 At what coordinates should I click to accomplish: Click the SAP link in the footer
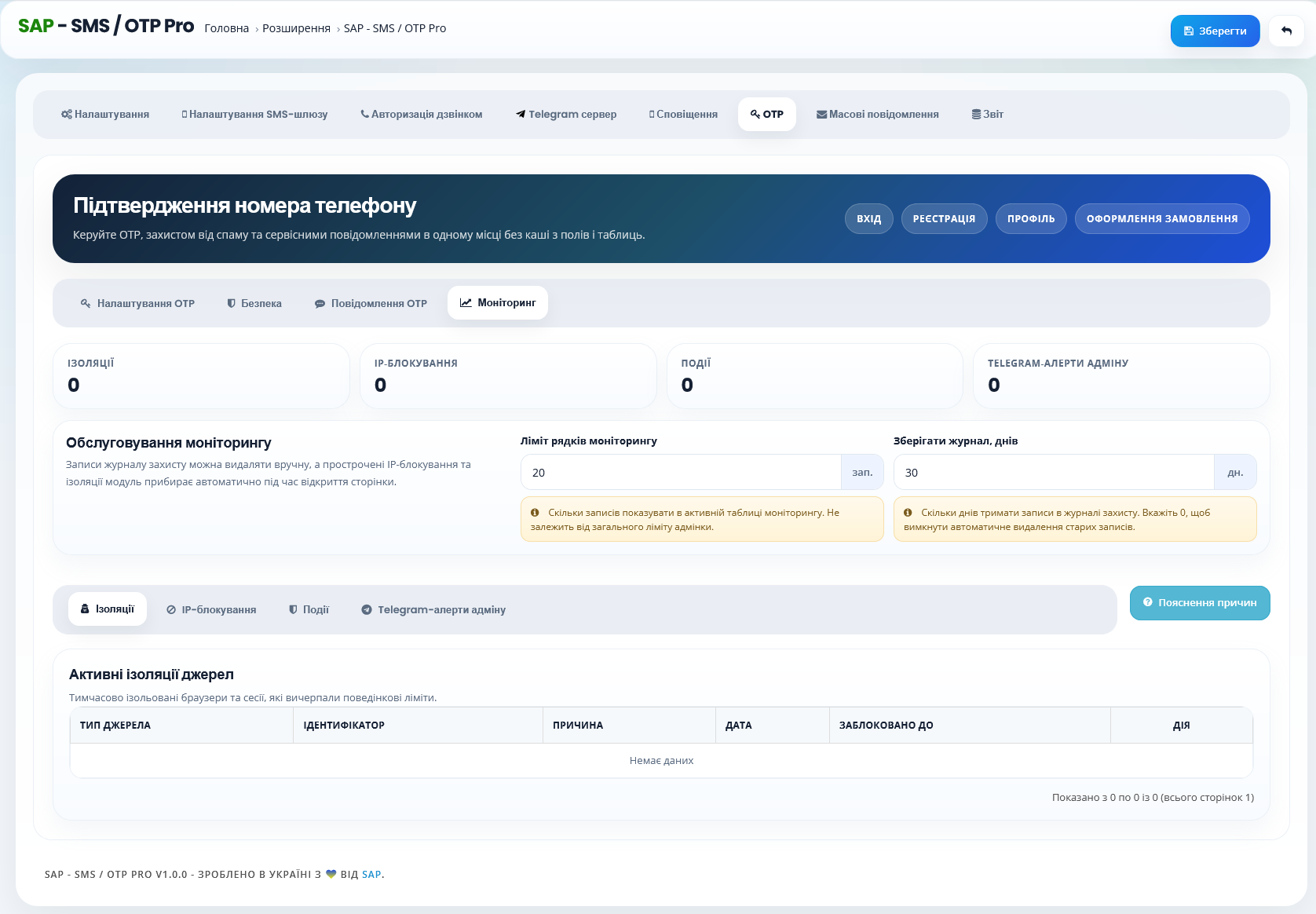click(x=371, y=874)
